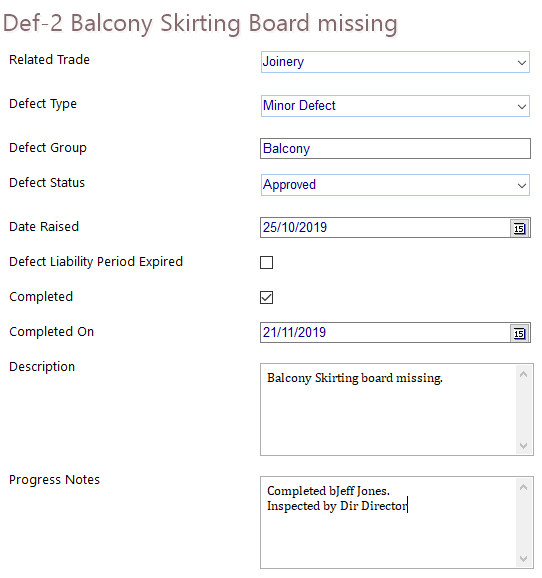Open the Completed On calendar picker icon

point(520,333)
